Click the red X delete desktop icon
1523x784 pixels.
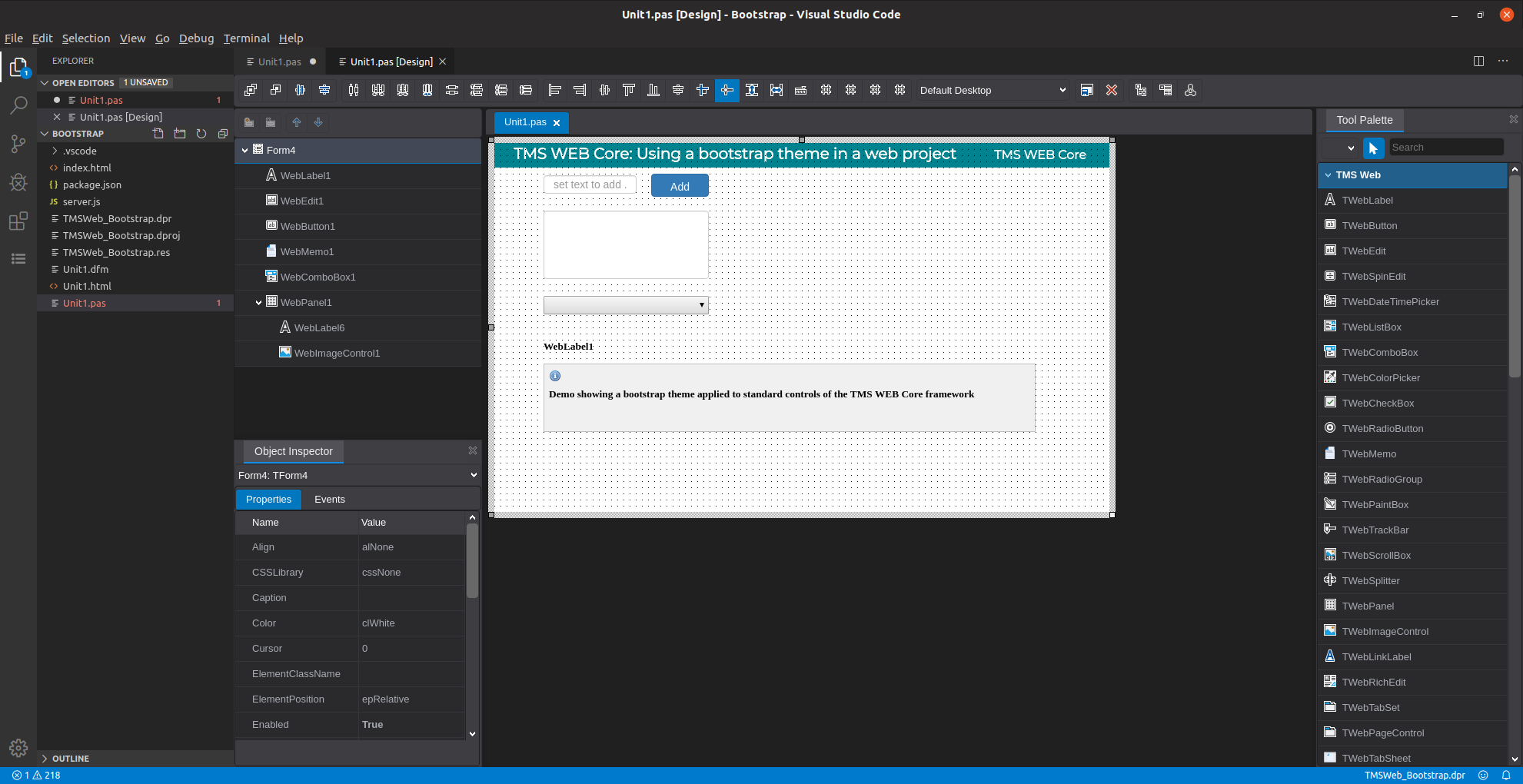click(1112, 90)
